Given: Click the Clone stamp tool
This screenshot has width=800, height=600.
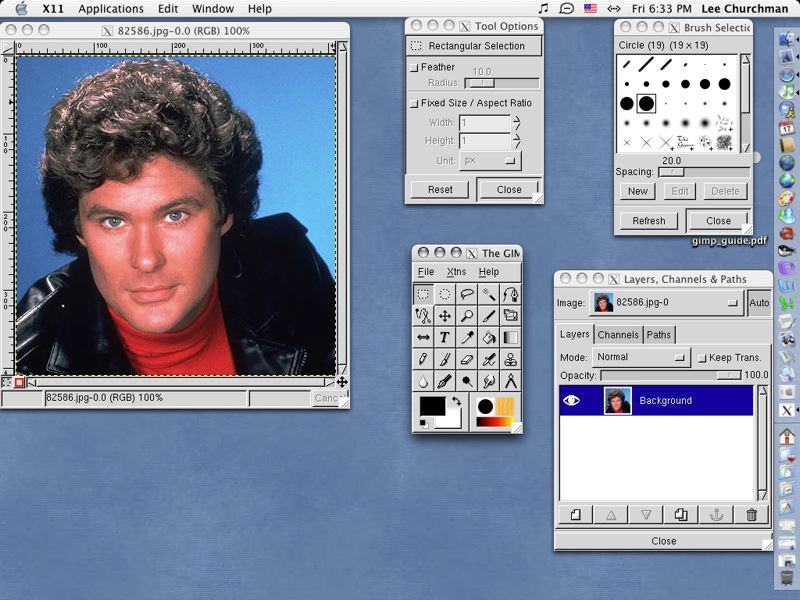Looking at the screenshot, I should tap(511, 360).
